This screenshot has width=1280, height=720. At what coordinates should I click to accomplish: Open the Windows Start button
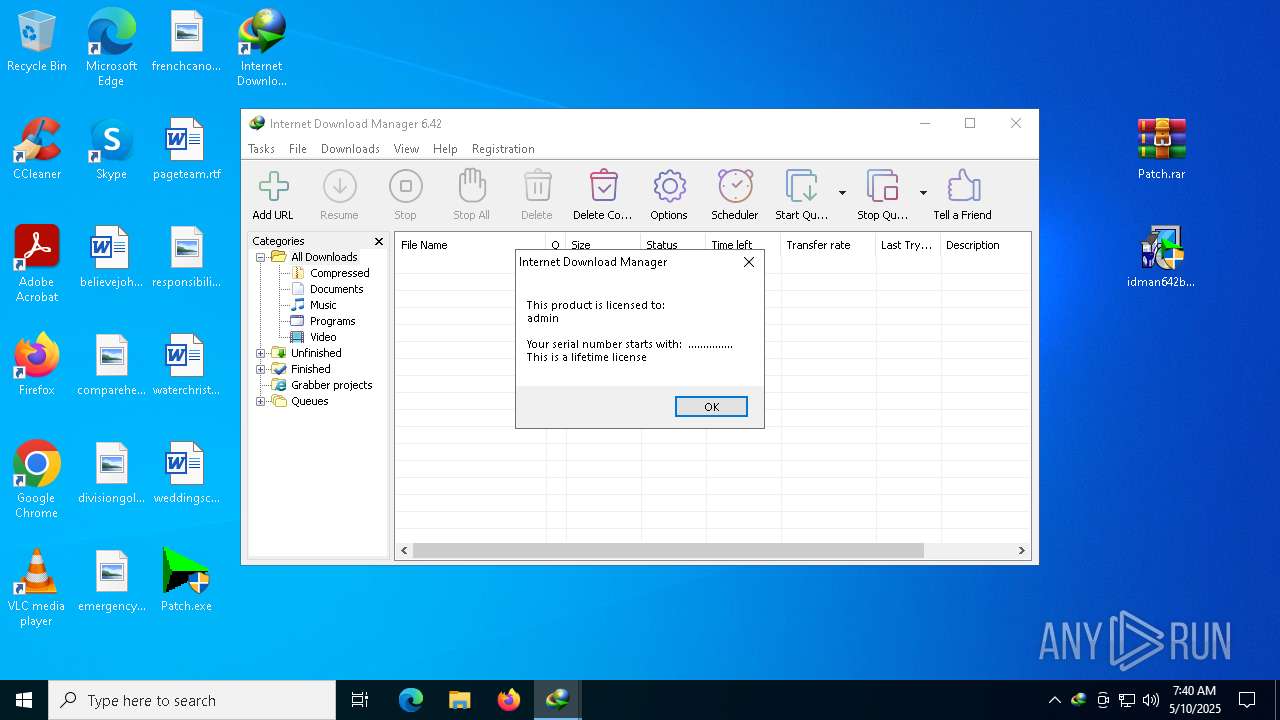pyautogui.click(x=24, y=700)
